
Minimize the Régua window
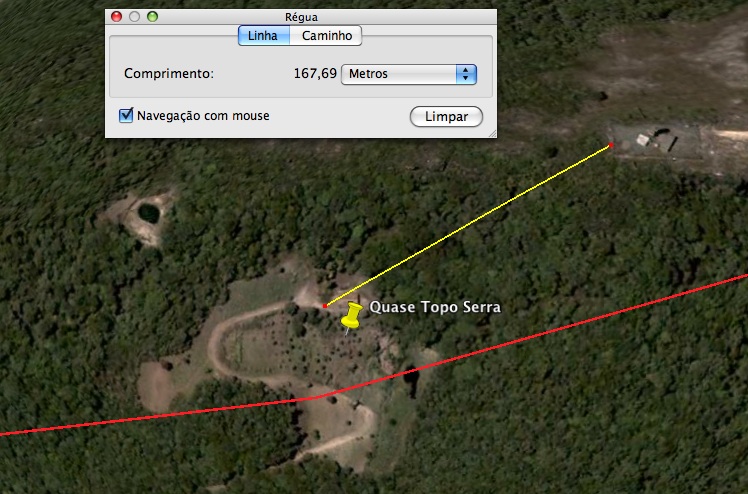click(135, 17)
